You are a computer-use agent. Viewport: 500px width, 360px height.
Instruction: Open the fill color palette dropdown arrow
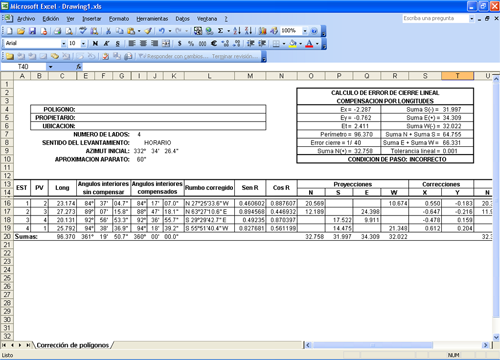[300, 43]
